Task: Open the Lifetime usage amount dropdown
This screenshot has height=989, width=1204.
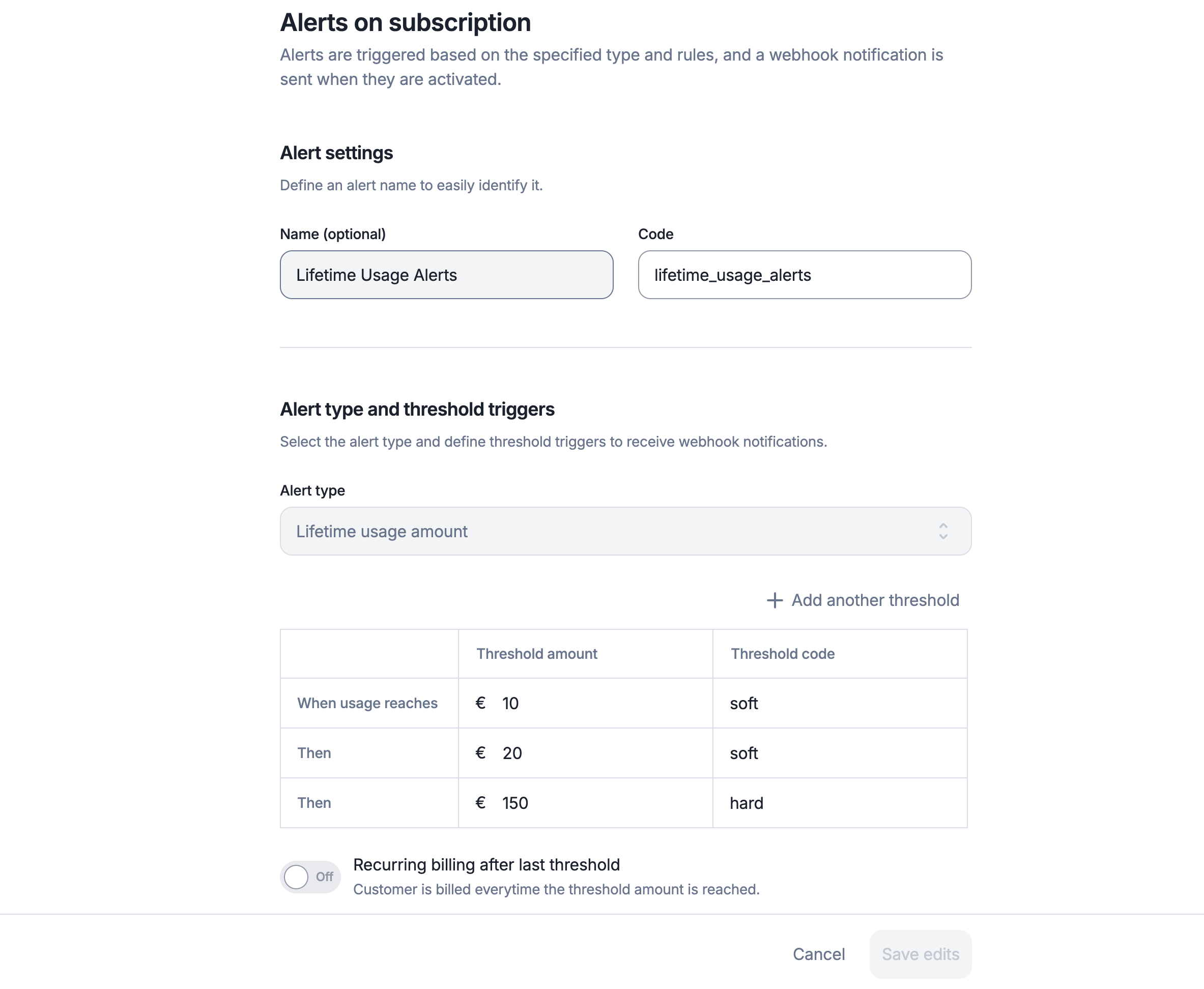Action: point(625,531)
